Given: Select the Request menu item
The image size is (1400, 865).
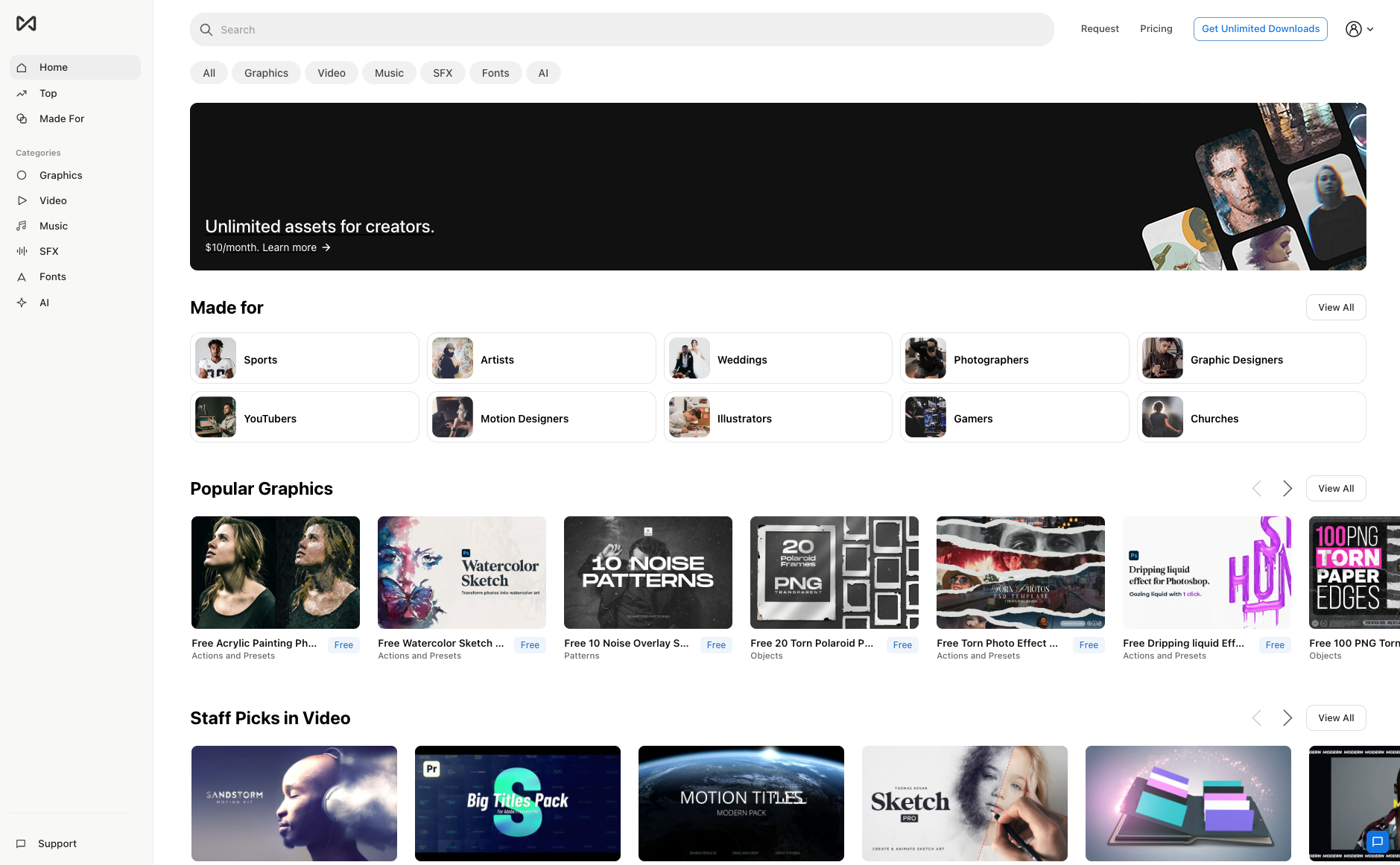Looking at the screenshot, I should pyautogui.click(x=1100, y=28).
